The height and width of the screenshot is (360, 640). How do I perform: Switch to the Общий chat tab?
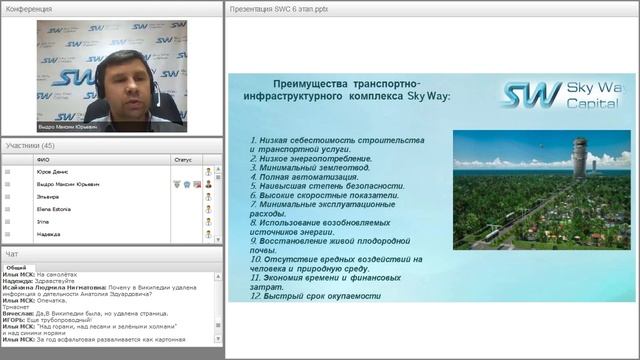[16, 267]
